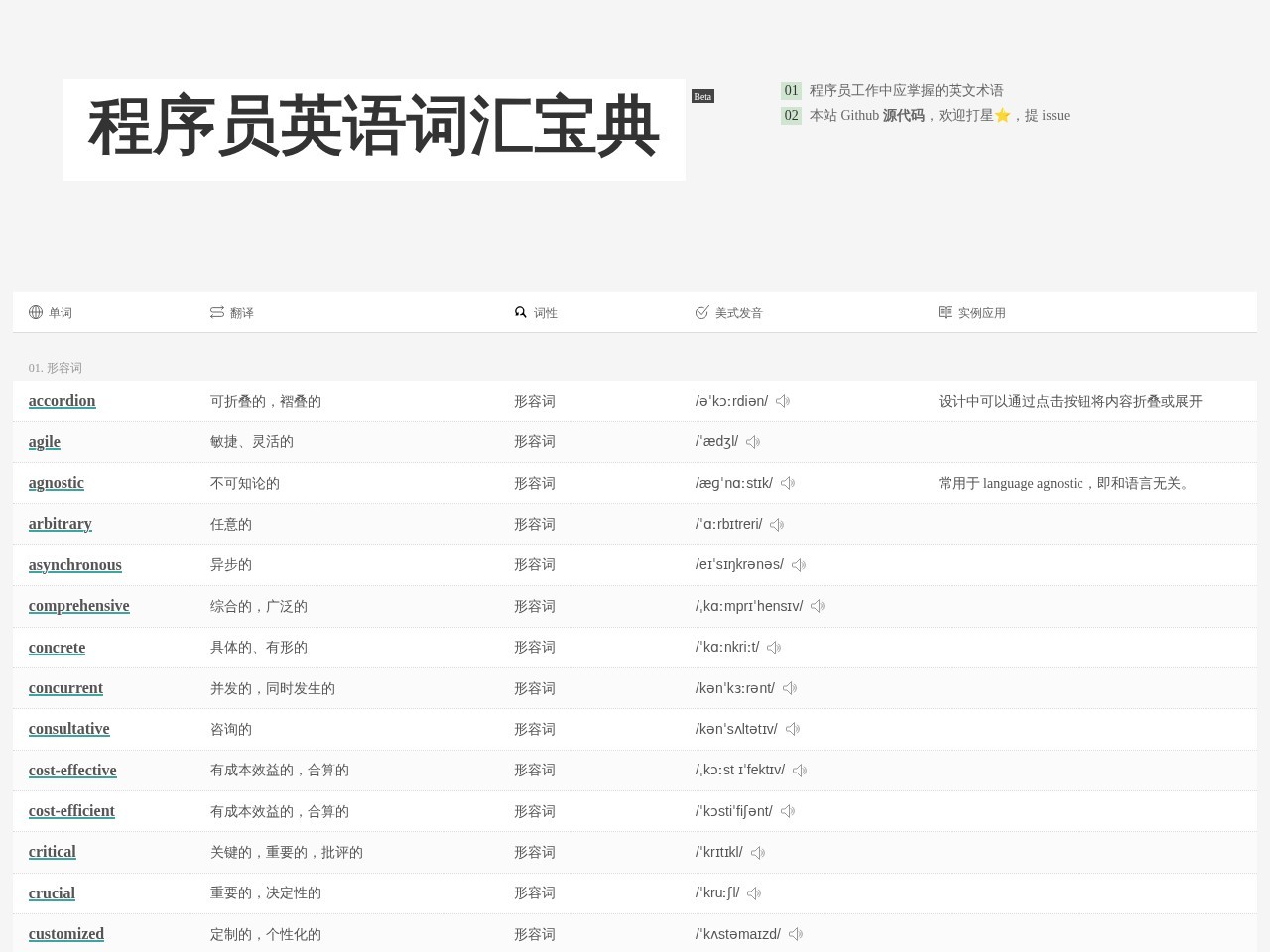The image size is (1270, 952).
Task: Click the language agnostic example note
Action: [1067, 483]
